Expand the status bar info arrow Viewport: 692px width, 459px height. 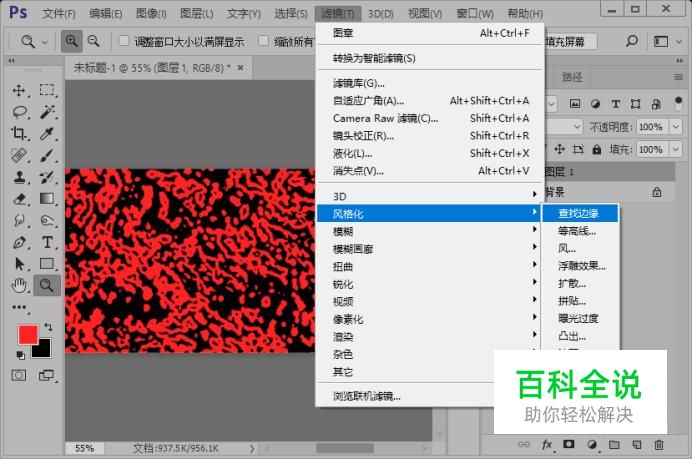[252, 448]
